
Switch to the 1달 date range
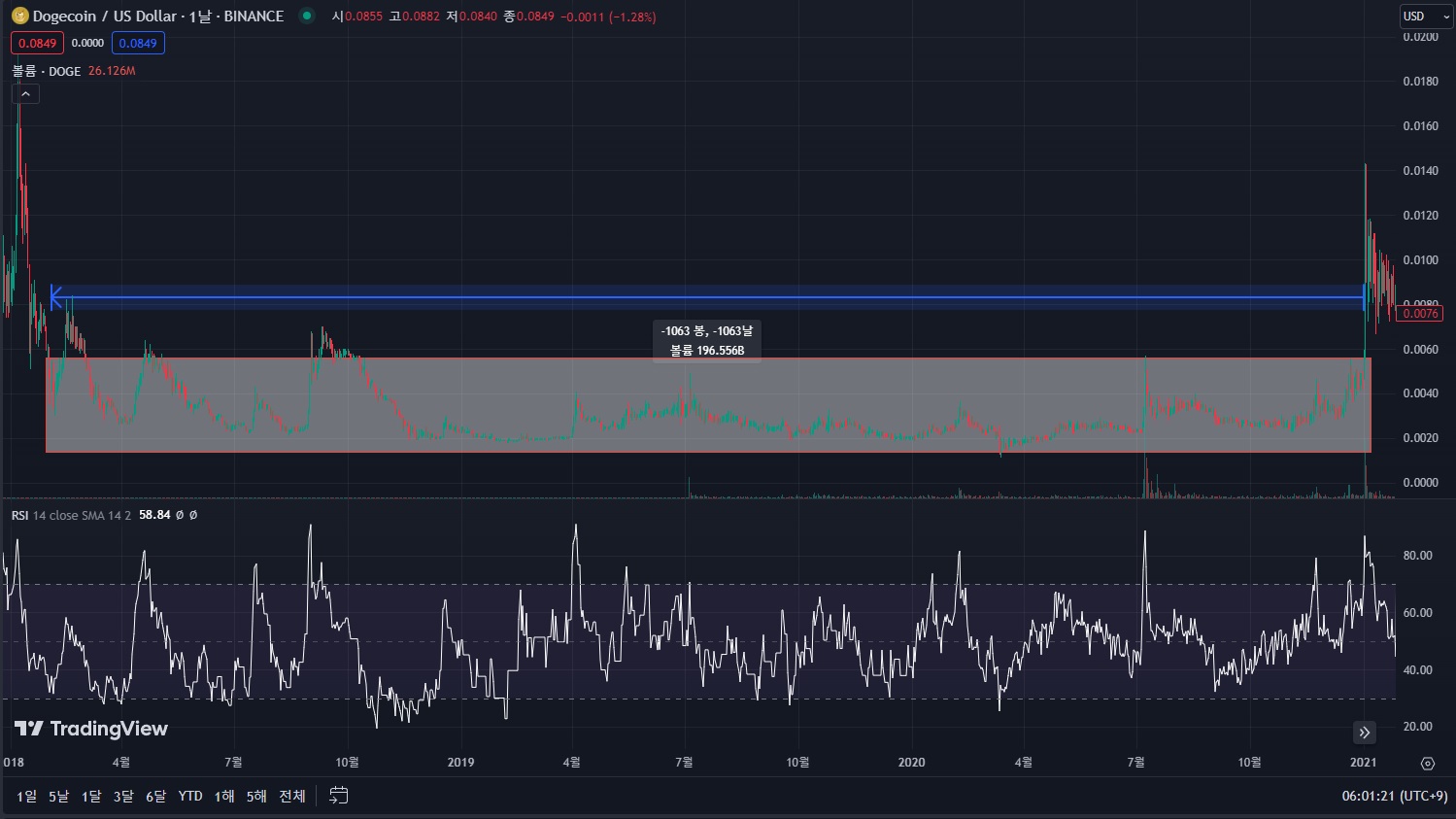pyautogui.click(x=91, y=796)
